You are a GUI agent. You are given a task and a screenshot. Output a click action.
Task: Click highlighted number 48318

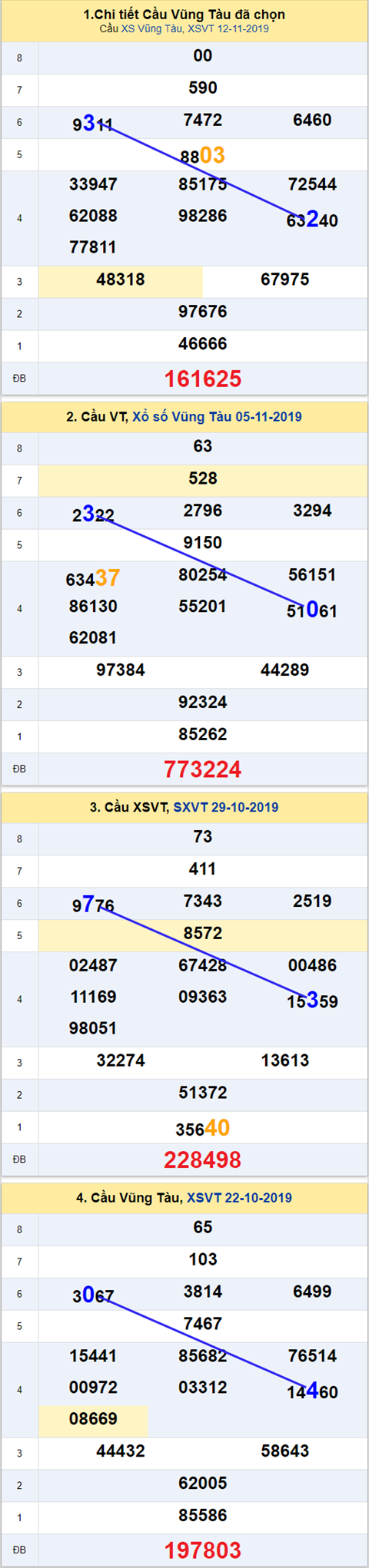[121, 280]
